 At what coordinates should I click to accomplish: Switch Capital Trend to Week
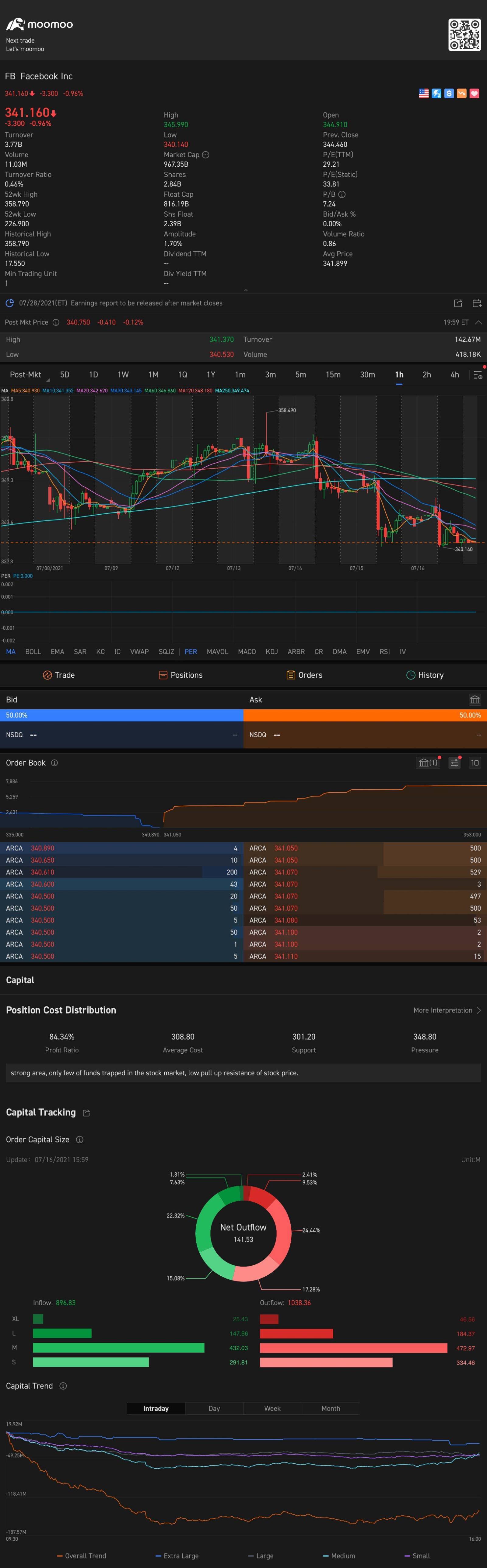tap(273, 1409)
